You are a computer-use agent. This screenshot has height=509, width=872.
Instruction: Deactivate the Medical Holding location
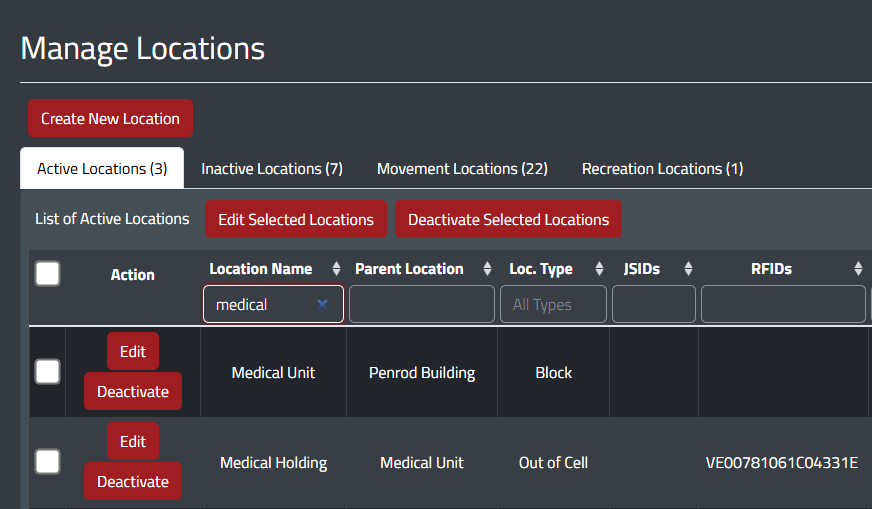pos(133,482)
